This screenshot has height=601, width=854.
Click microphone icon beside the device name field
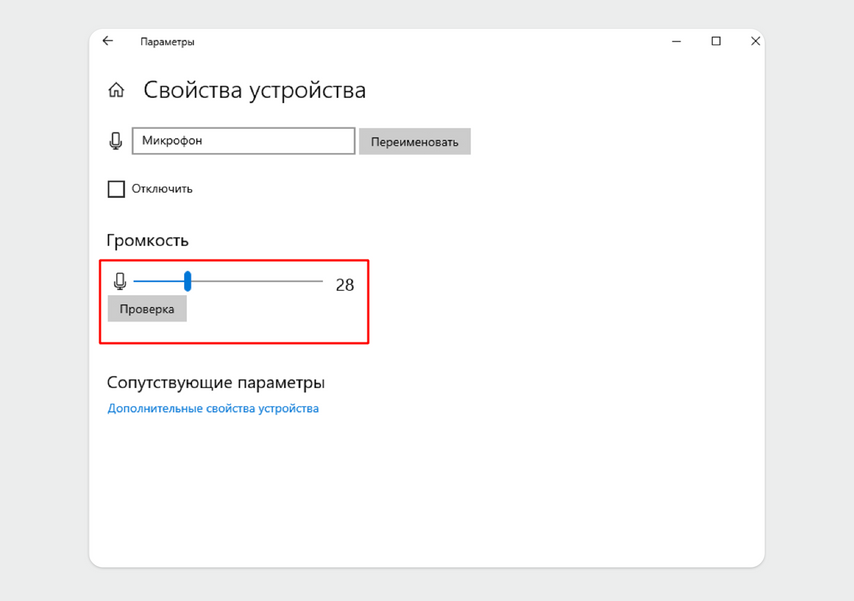click(x=116, y=141)
